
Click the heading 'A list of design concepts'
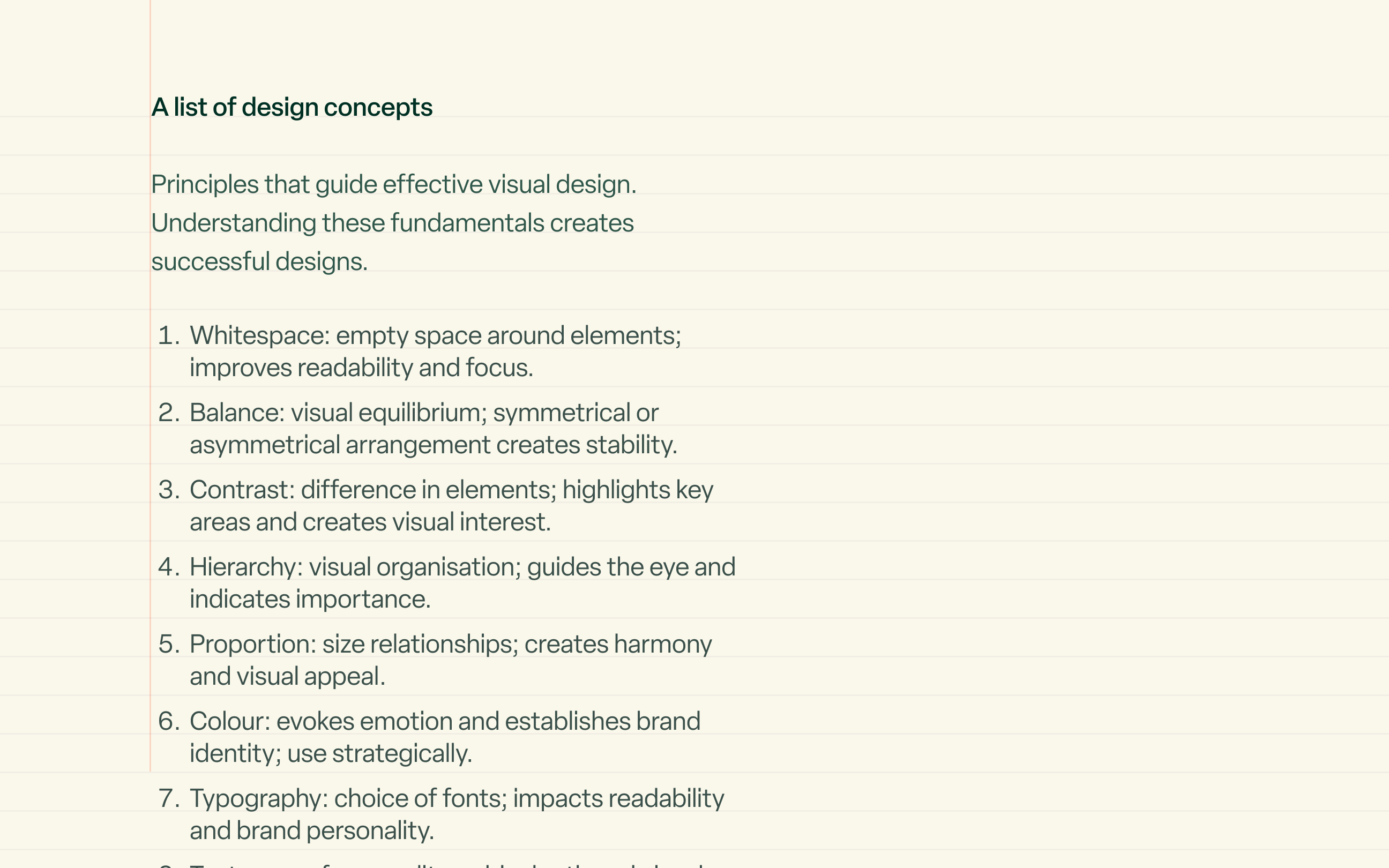click(292, 107)
